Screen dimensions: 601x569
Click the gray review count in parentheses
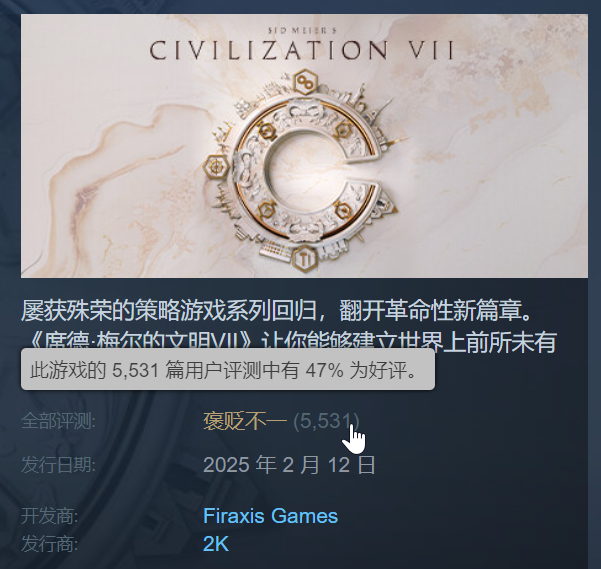click(x=326, y=421)
